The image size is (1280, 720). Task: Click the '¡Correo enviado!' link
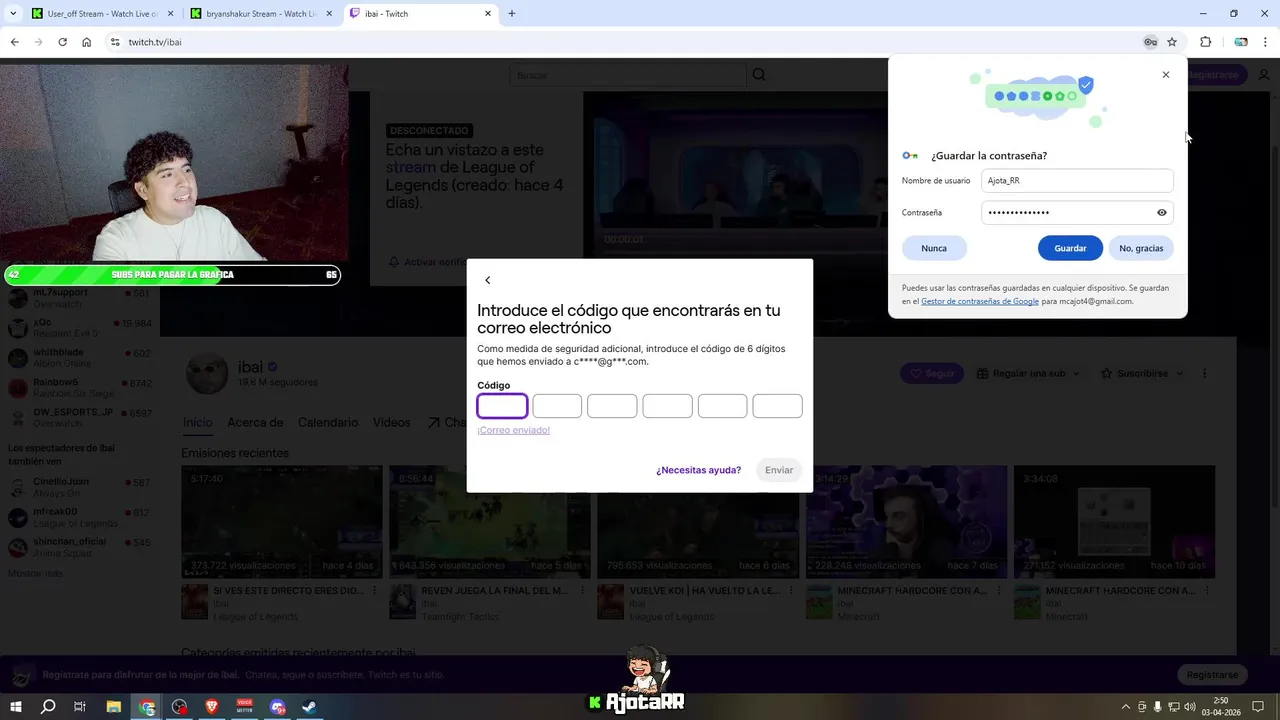pos(513,430)
